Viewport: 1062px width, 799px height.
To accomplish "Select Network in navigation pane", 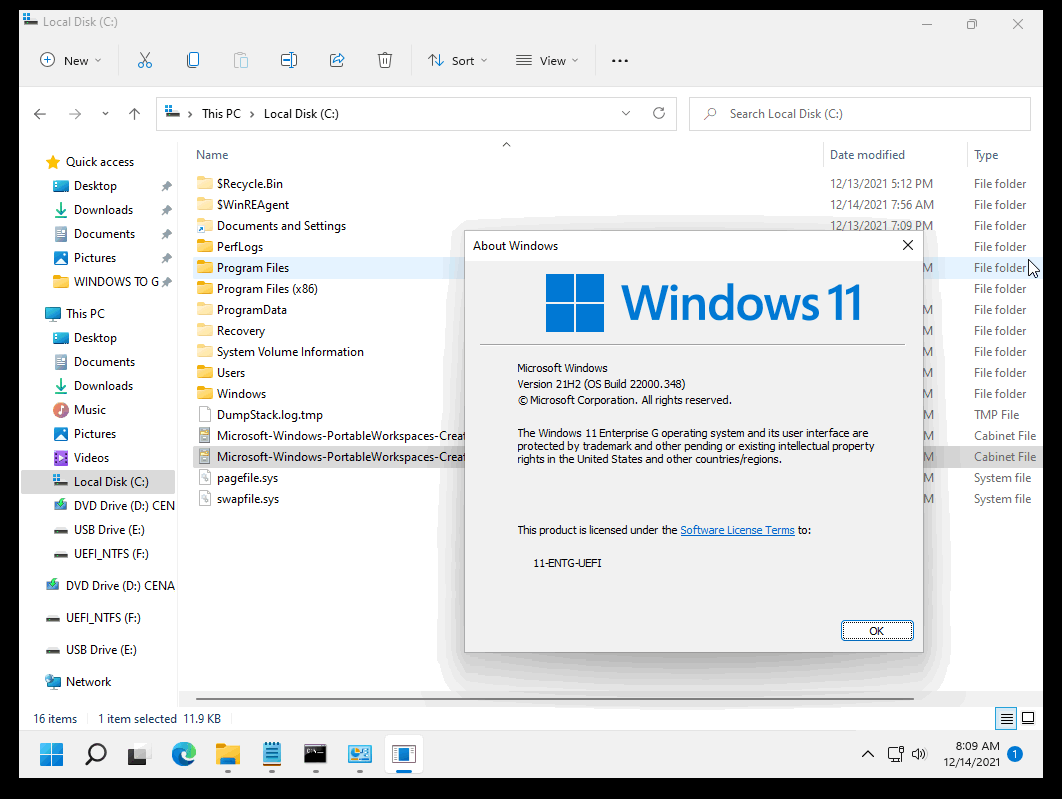I will [x=88, y=682].
